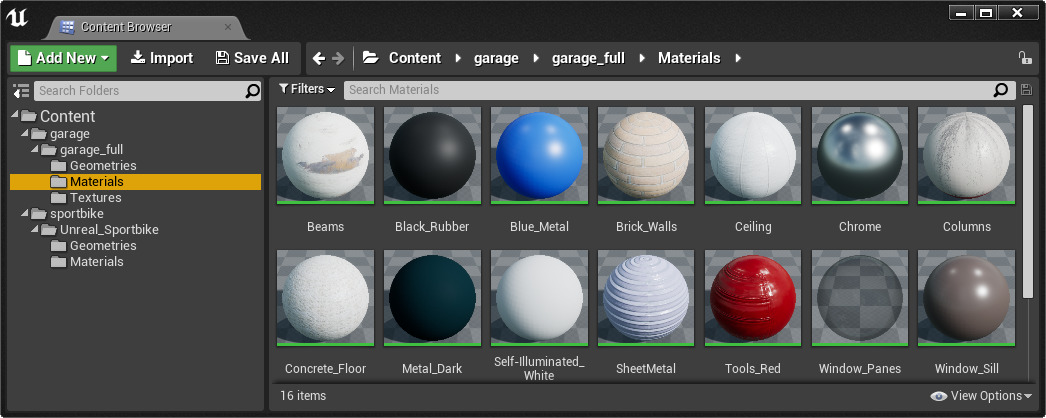This screenshot has width=1046, height=418.
Task: Click the Import button
Action: (161, 58)
